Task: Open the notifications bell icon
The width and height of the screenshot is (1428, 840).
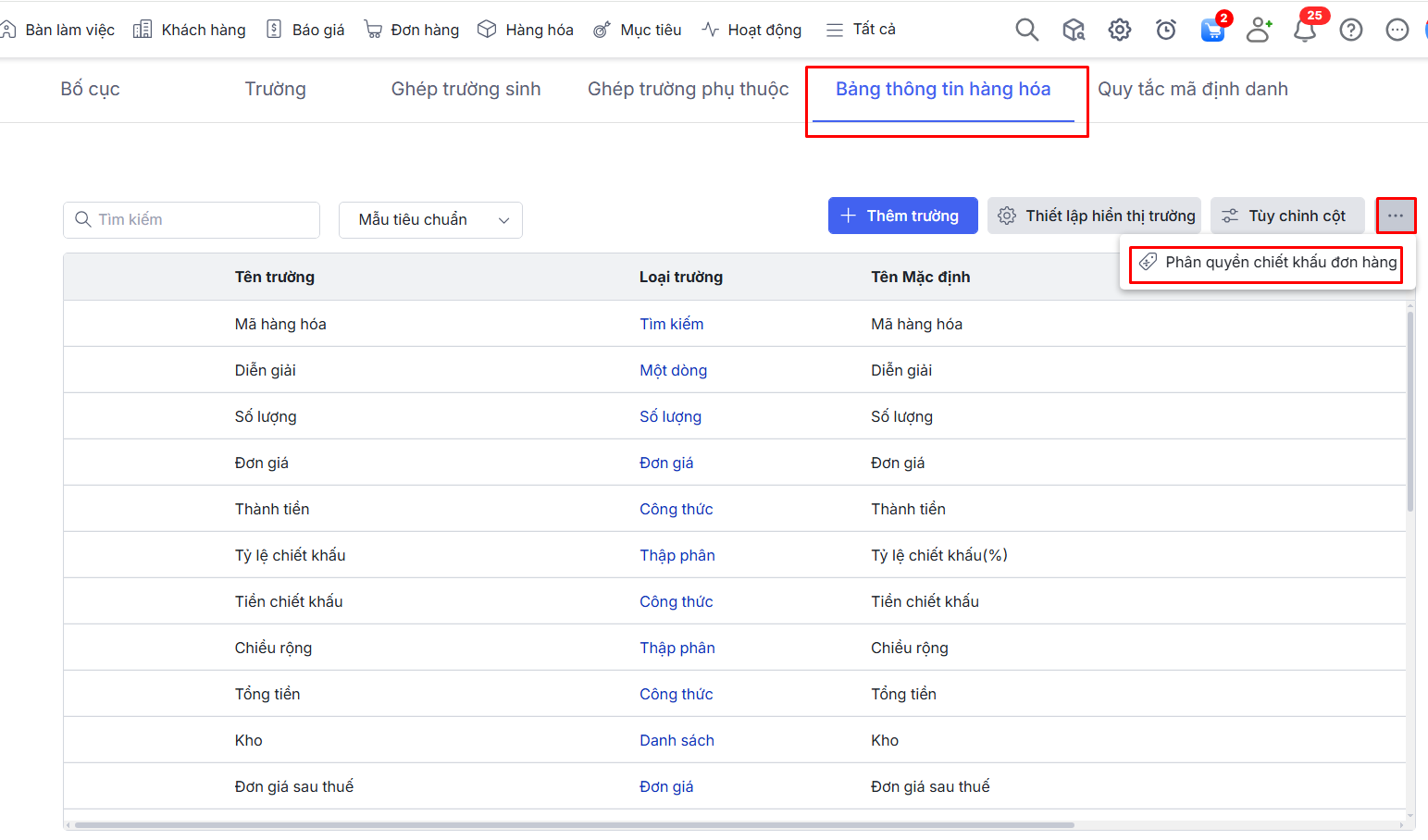Action: (x=1305, y=30)
